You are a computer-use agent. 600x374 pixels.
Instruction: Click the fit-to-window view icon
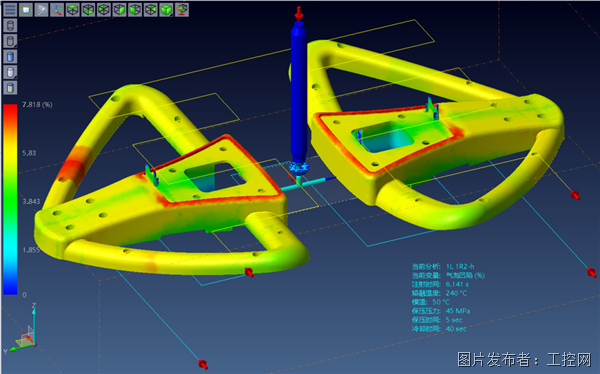click(x=26, y=10)
